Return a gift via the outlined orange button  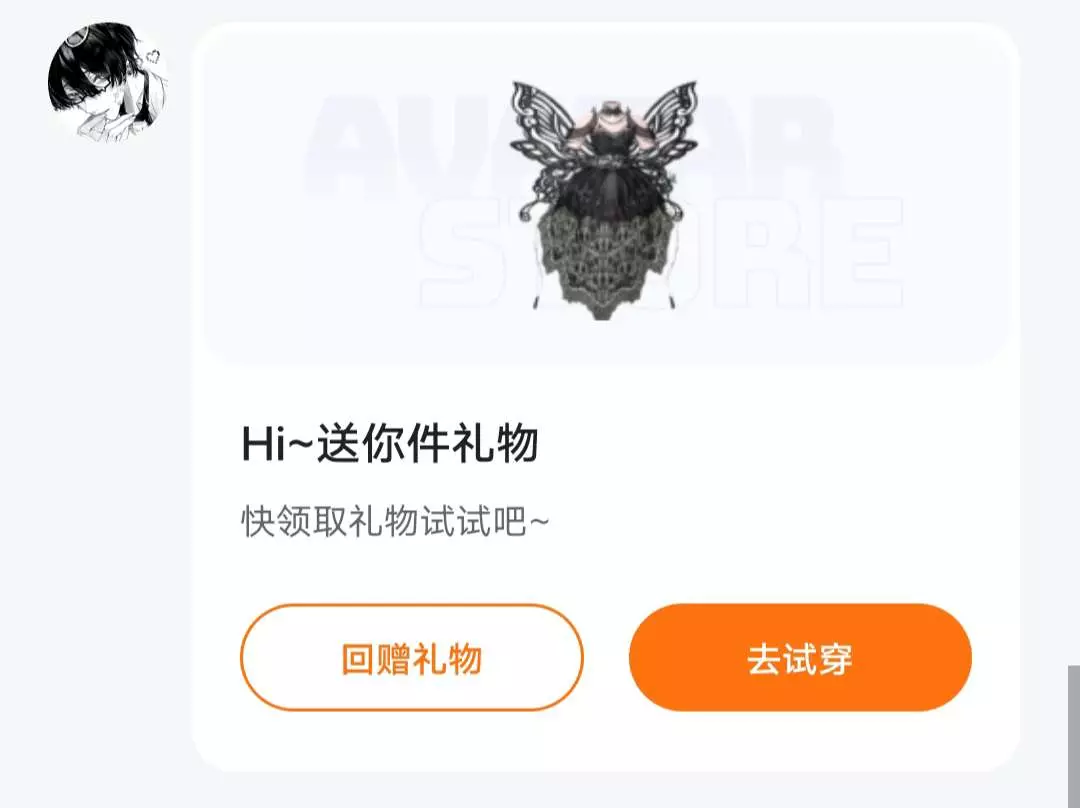412,658
